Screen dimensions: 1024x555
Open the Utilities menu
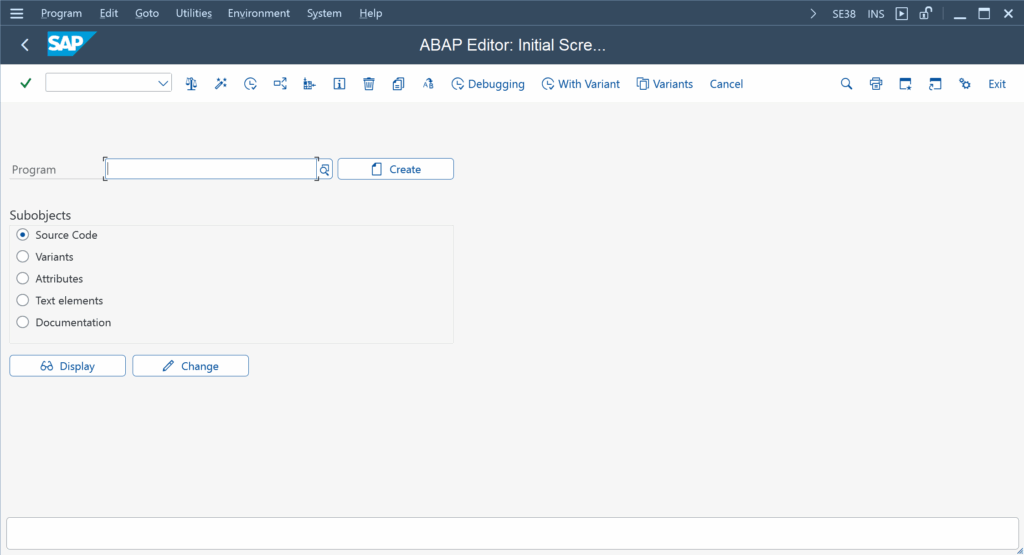[193, 13]
